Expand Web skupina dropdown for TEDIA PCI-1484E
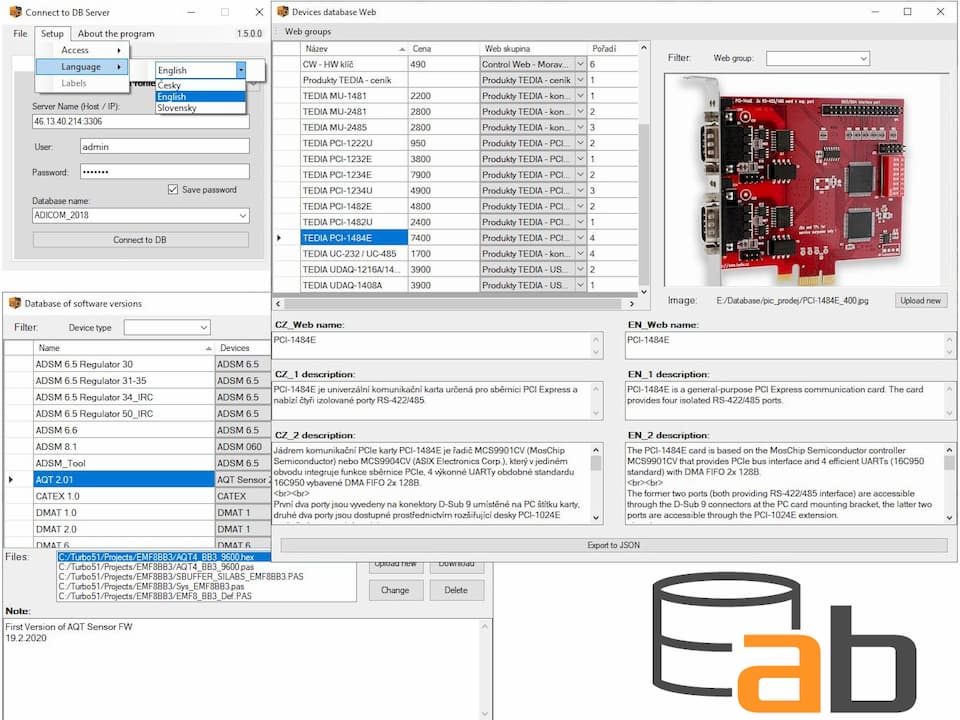960x720 pixels. click(580, 238)
